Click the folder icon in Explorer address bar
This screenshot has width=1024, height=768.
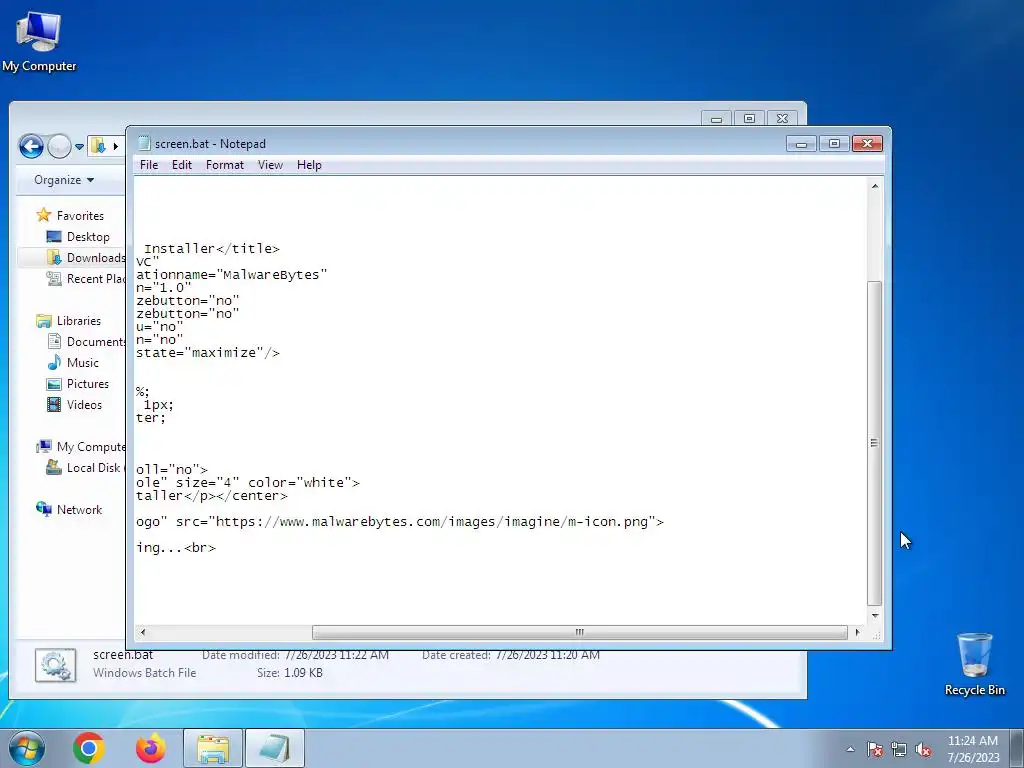click(x=98, y=146)
